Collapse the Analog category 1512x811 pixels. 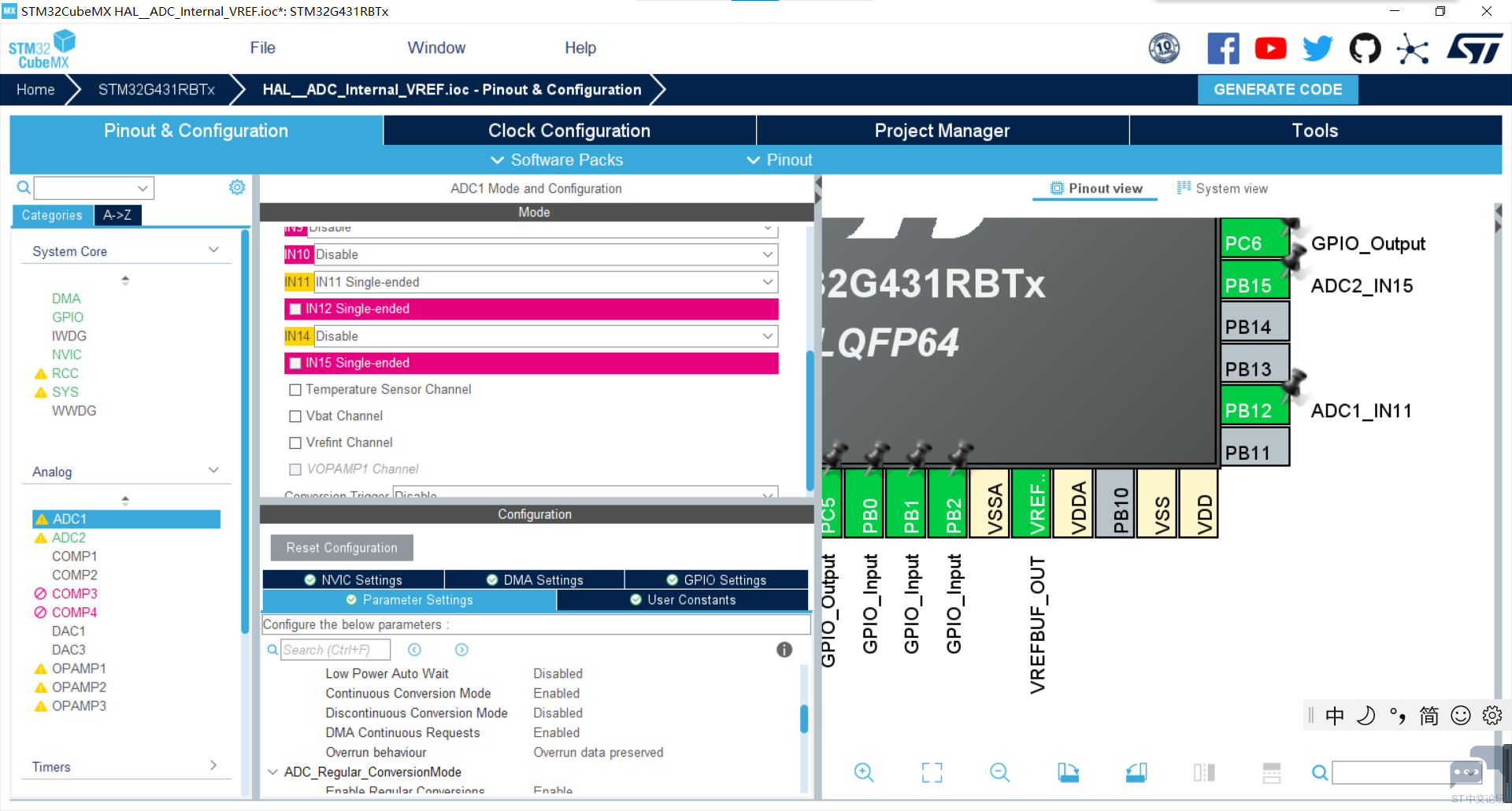coord(213,471)
